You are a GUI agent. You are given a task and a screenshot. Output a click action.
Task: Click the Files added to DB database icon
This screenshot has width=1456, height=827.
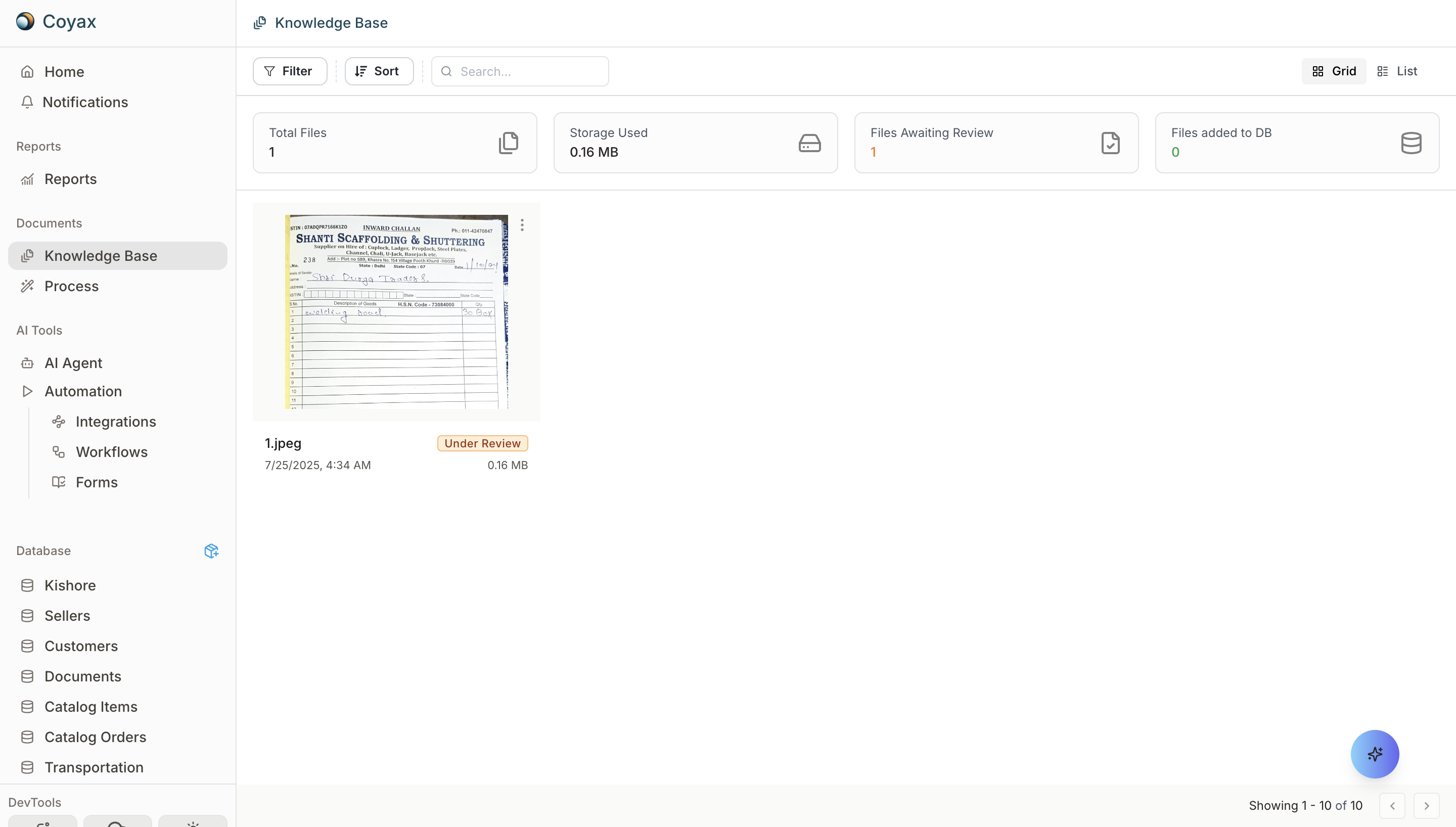tap(1410, 143)
